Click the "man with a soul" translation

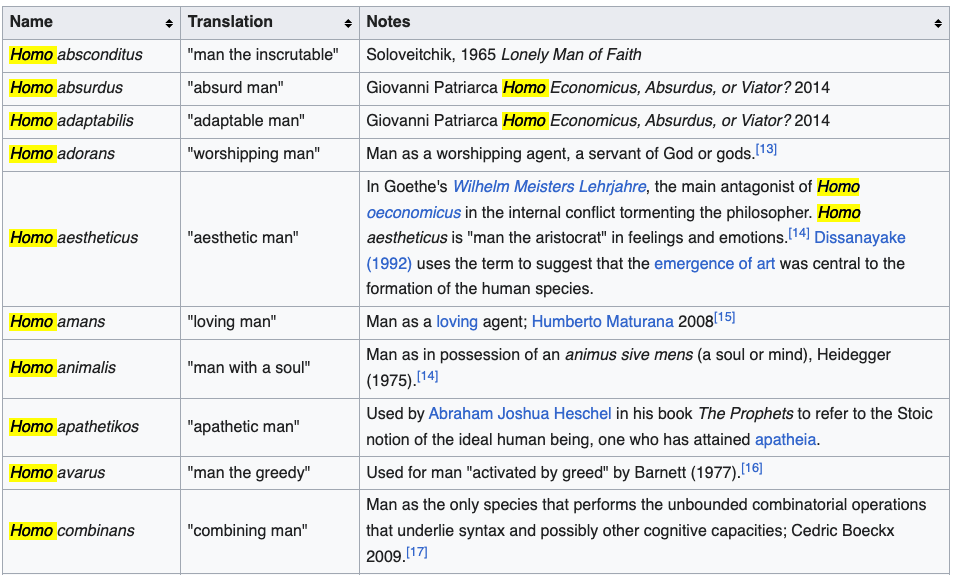249,368
